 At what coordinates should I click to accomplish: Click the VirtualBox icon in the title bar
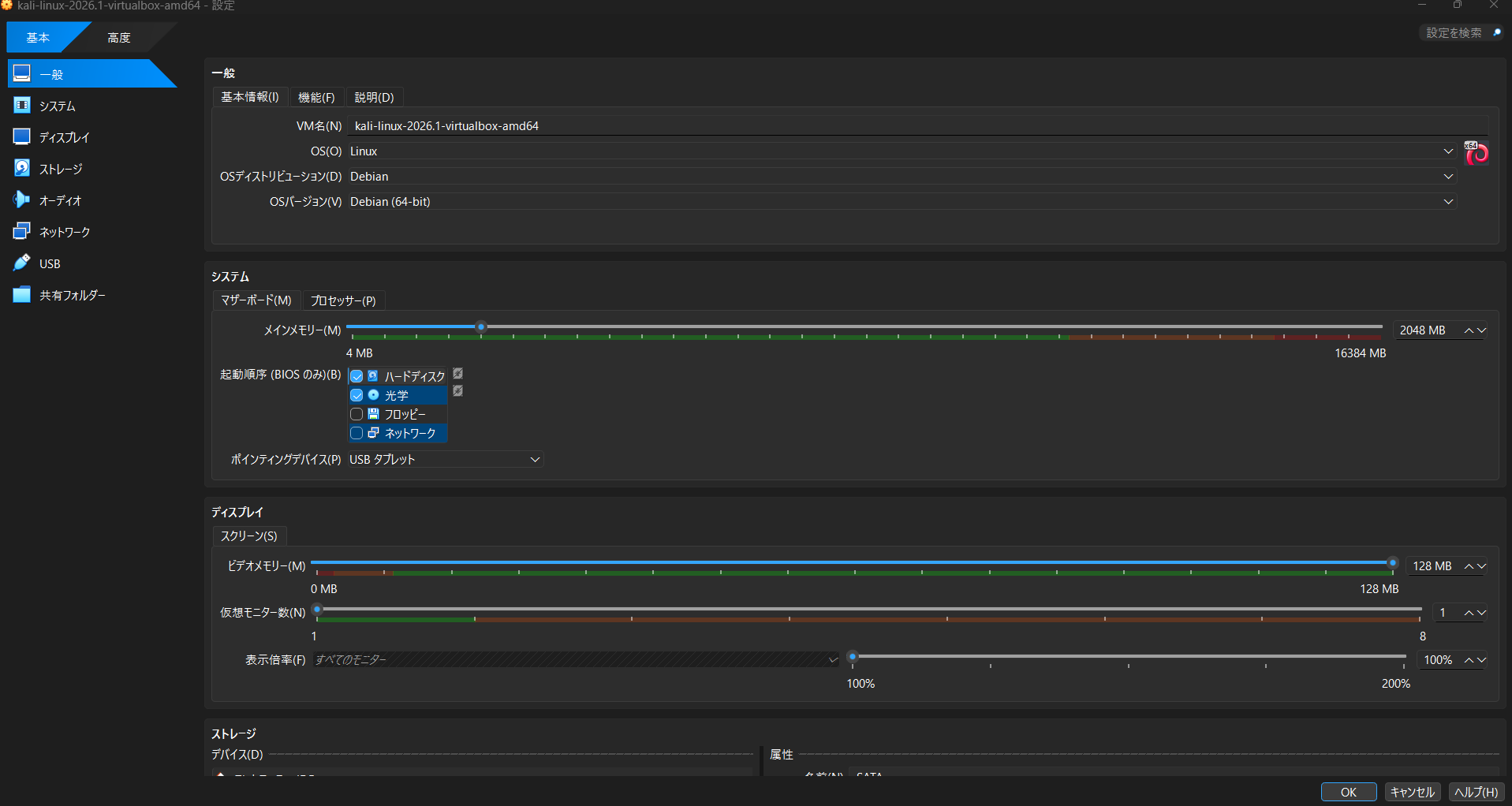pyautogui.click(x=7, y=6)
